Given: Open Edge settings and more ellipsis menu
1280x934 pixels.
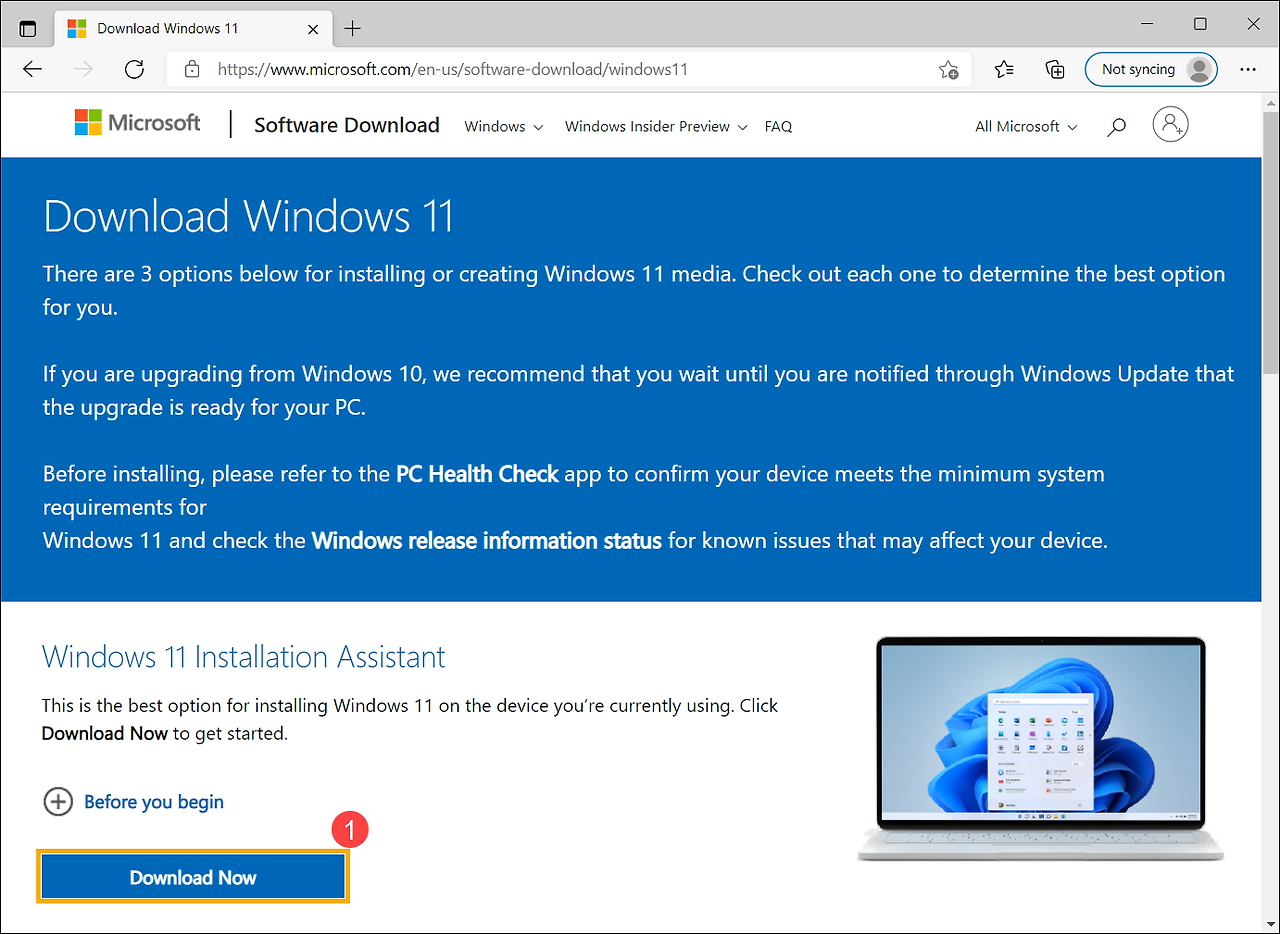Looking at the screenshot, I should click(1247, 70).
